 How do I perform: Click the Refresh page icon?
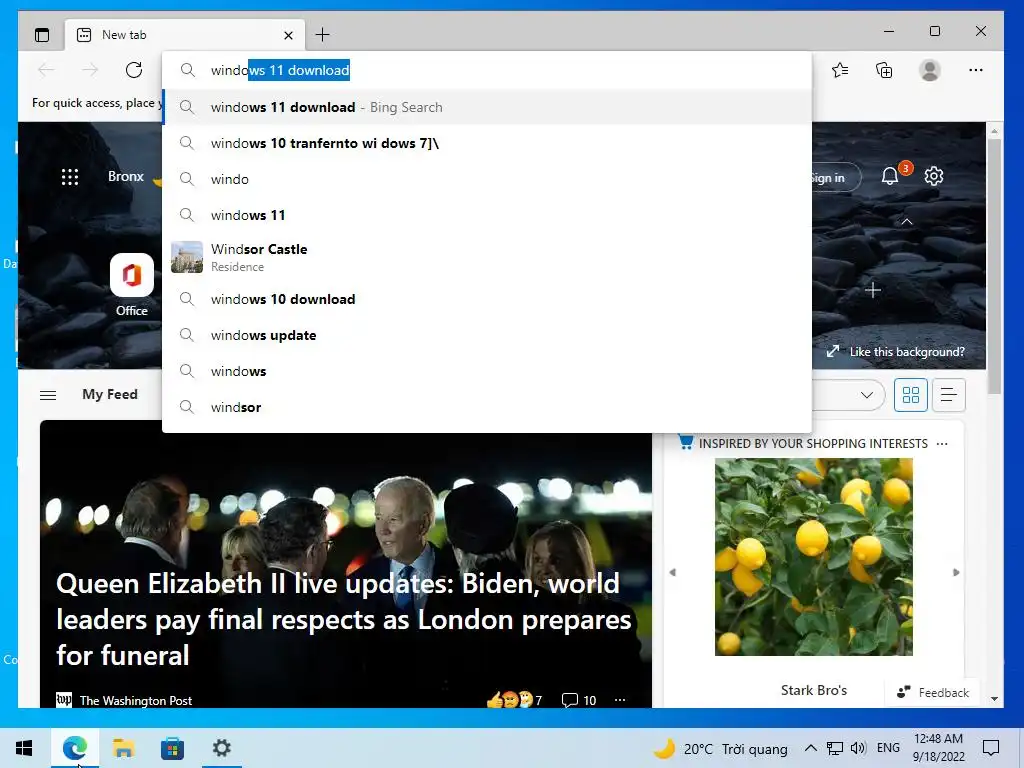click(x=134, y=70)
